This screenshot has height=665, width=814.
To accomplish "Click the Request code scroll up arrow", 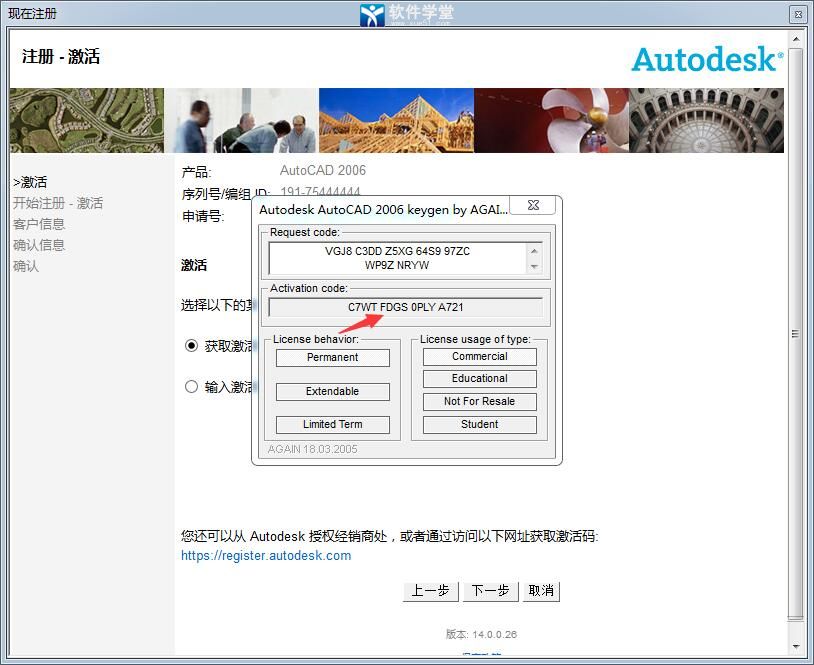I will 534,251.
